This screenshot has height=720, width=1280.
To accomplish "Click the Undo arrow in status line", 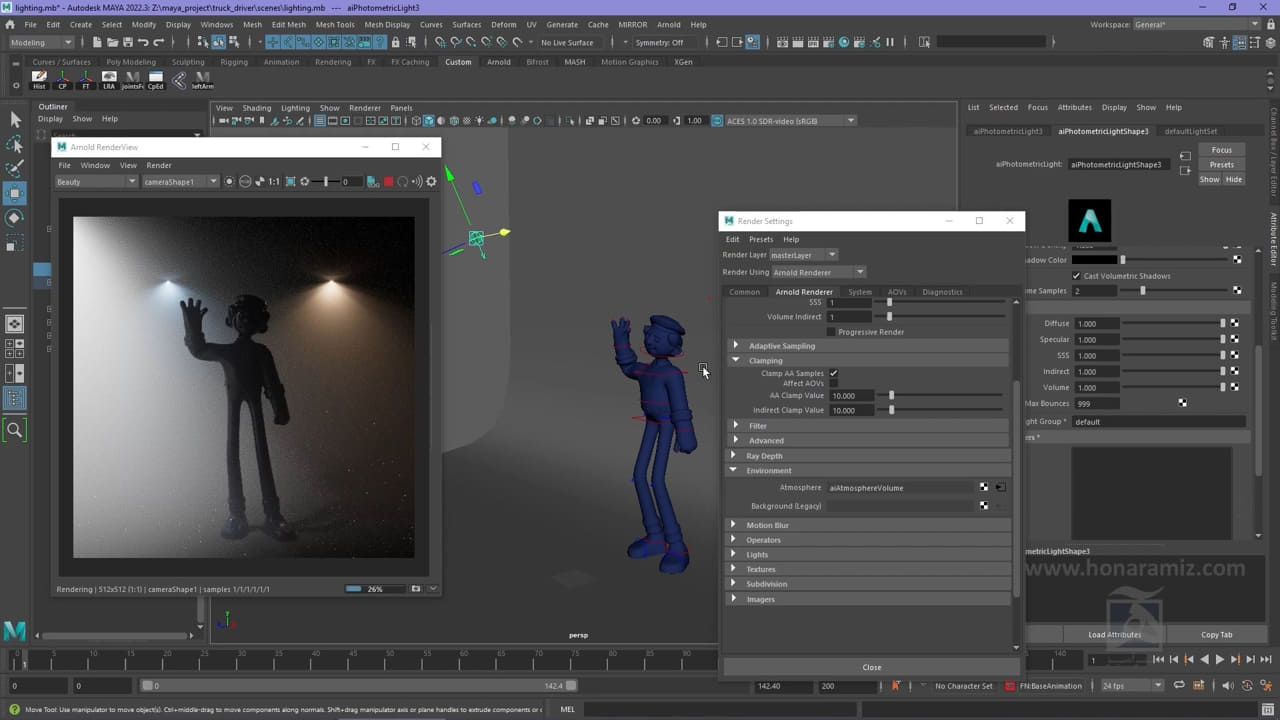I will [x=143, y=42].
